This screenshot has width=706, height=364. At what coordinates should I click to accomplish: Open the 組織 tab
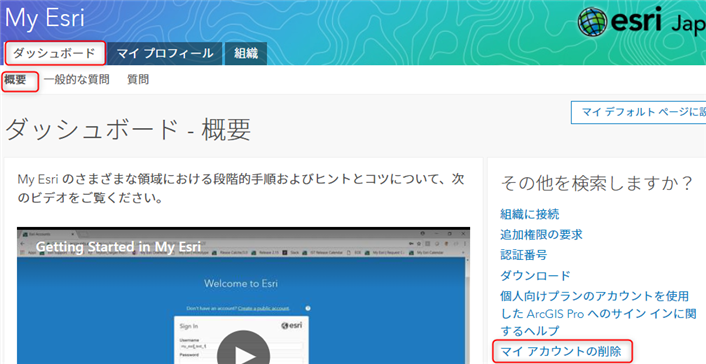point(246,54)
